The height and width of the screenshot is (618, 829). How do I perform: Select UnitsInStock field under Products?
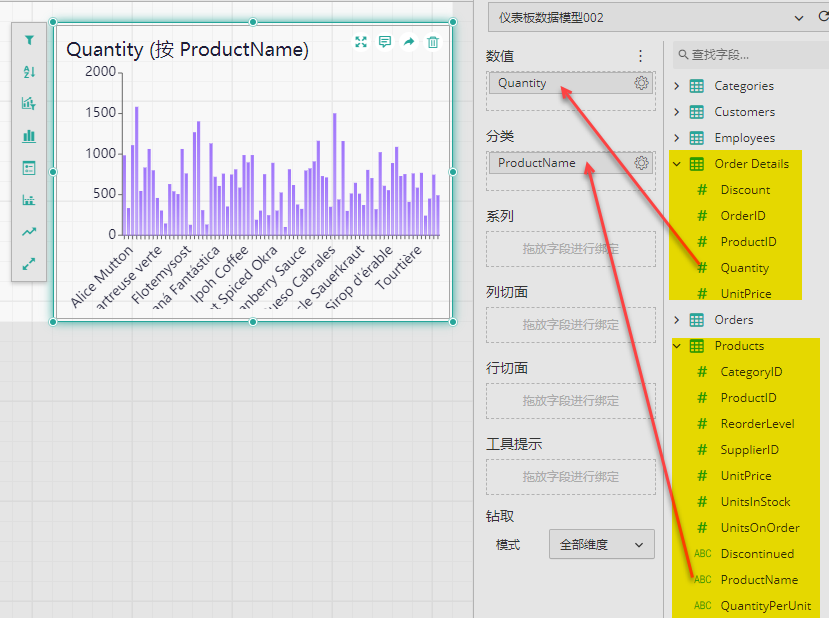756,502
